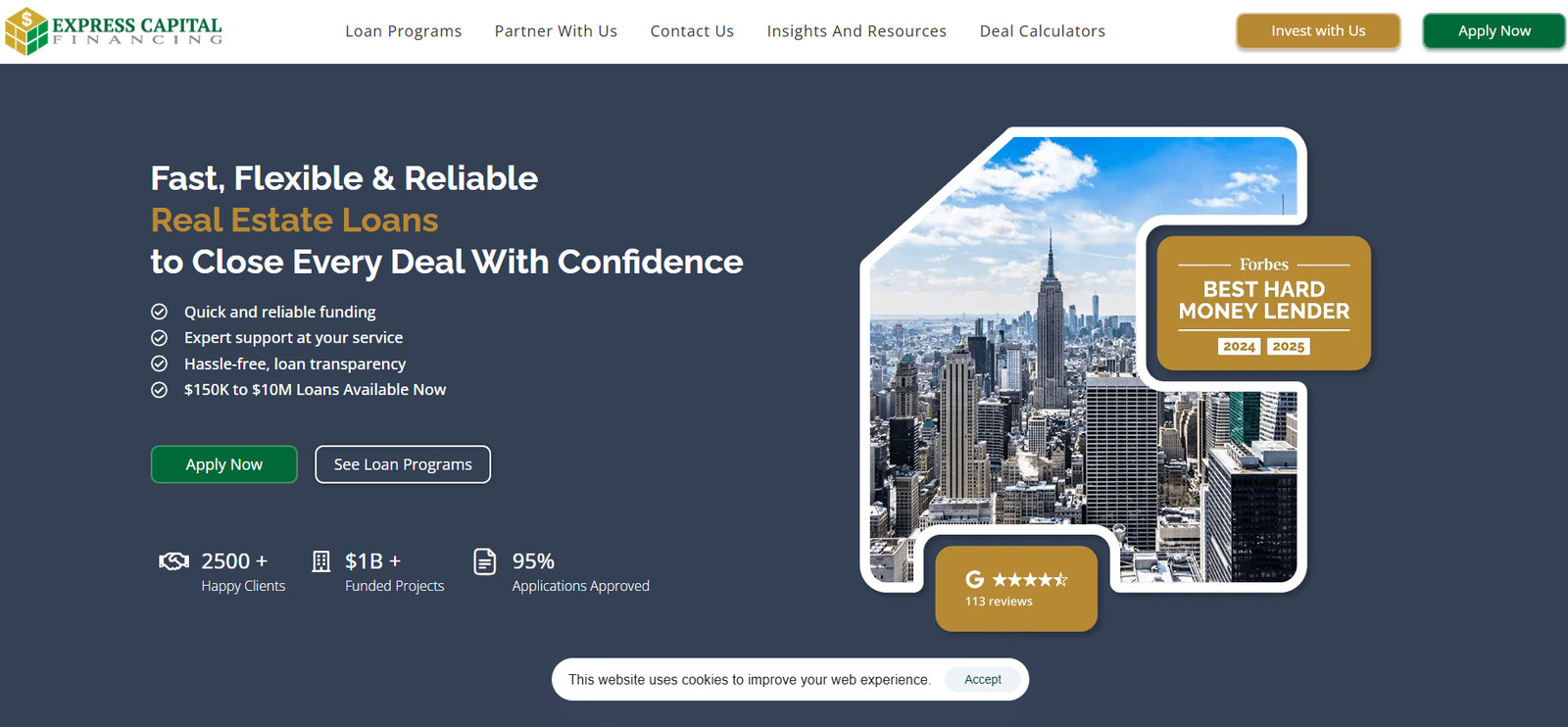Open the Partner With Us menu
Image resolution: width=1568 pixels, height=727 pixels.
coord(556,31)
